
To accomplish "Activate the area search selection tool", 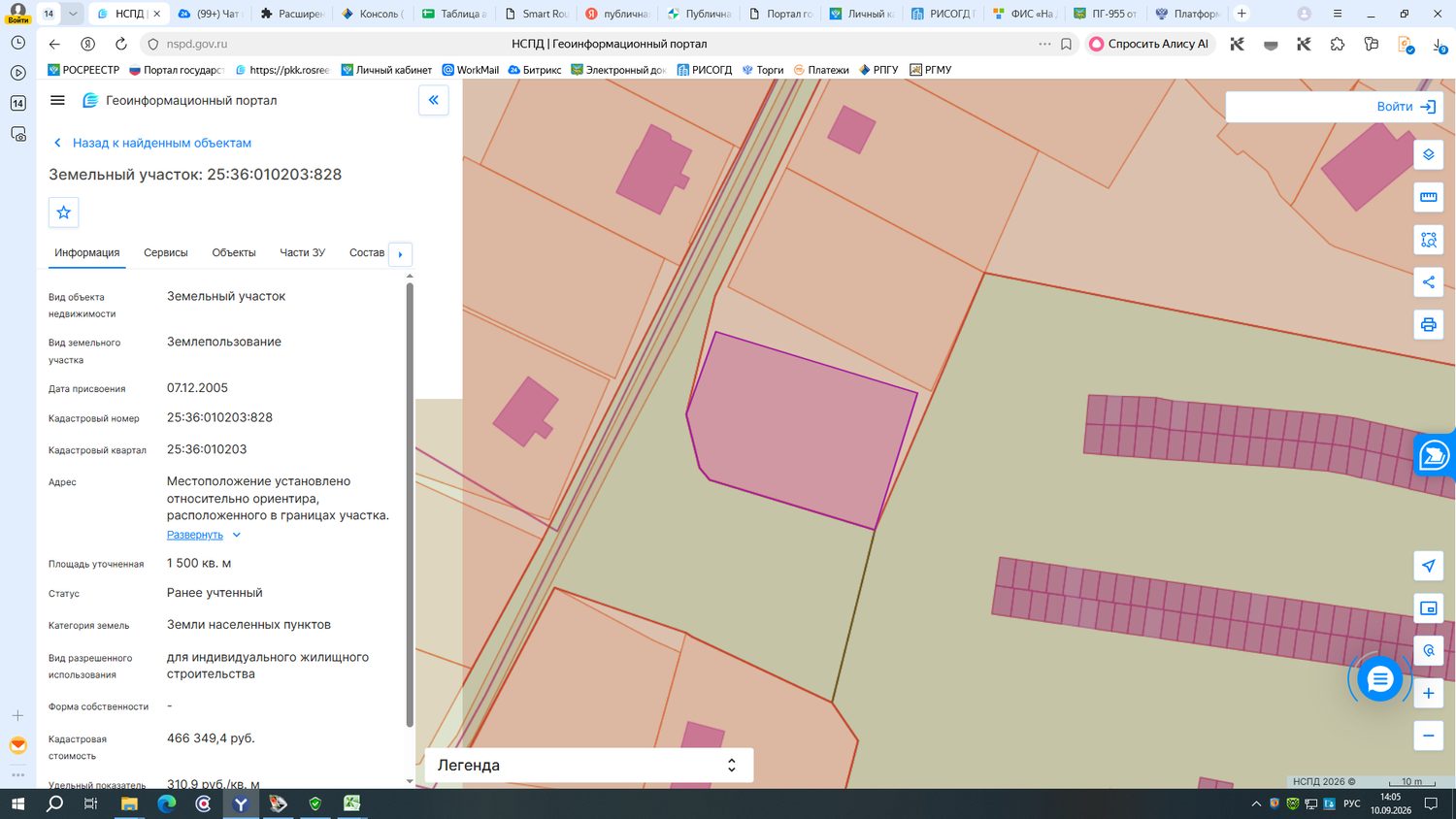I will coord(1428,240).
